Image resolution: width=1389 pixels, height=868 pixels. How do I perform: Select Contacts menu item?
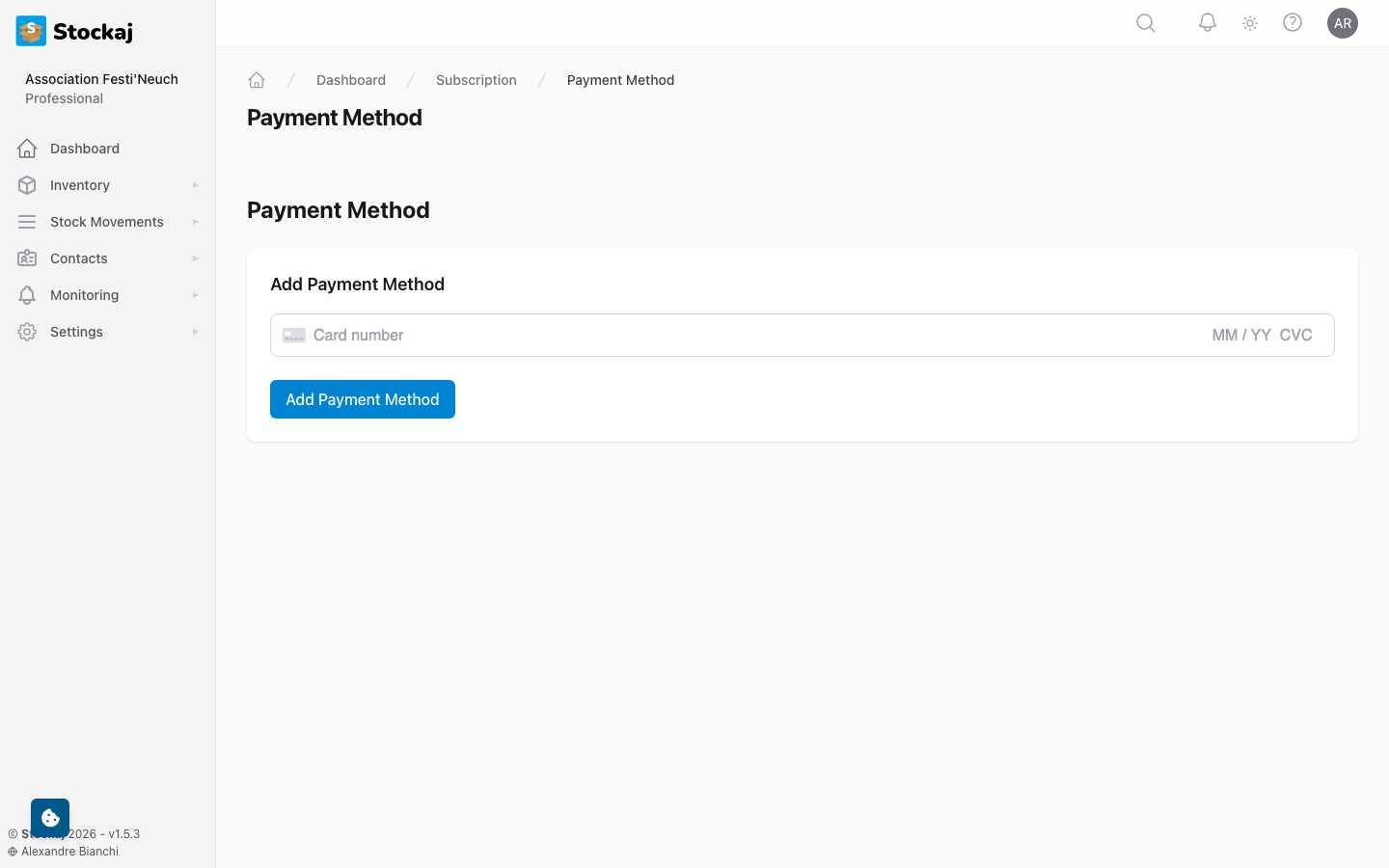click(108, 258)
